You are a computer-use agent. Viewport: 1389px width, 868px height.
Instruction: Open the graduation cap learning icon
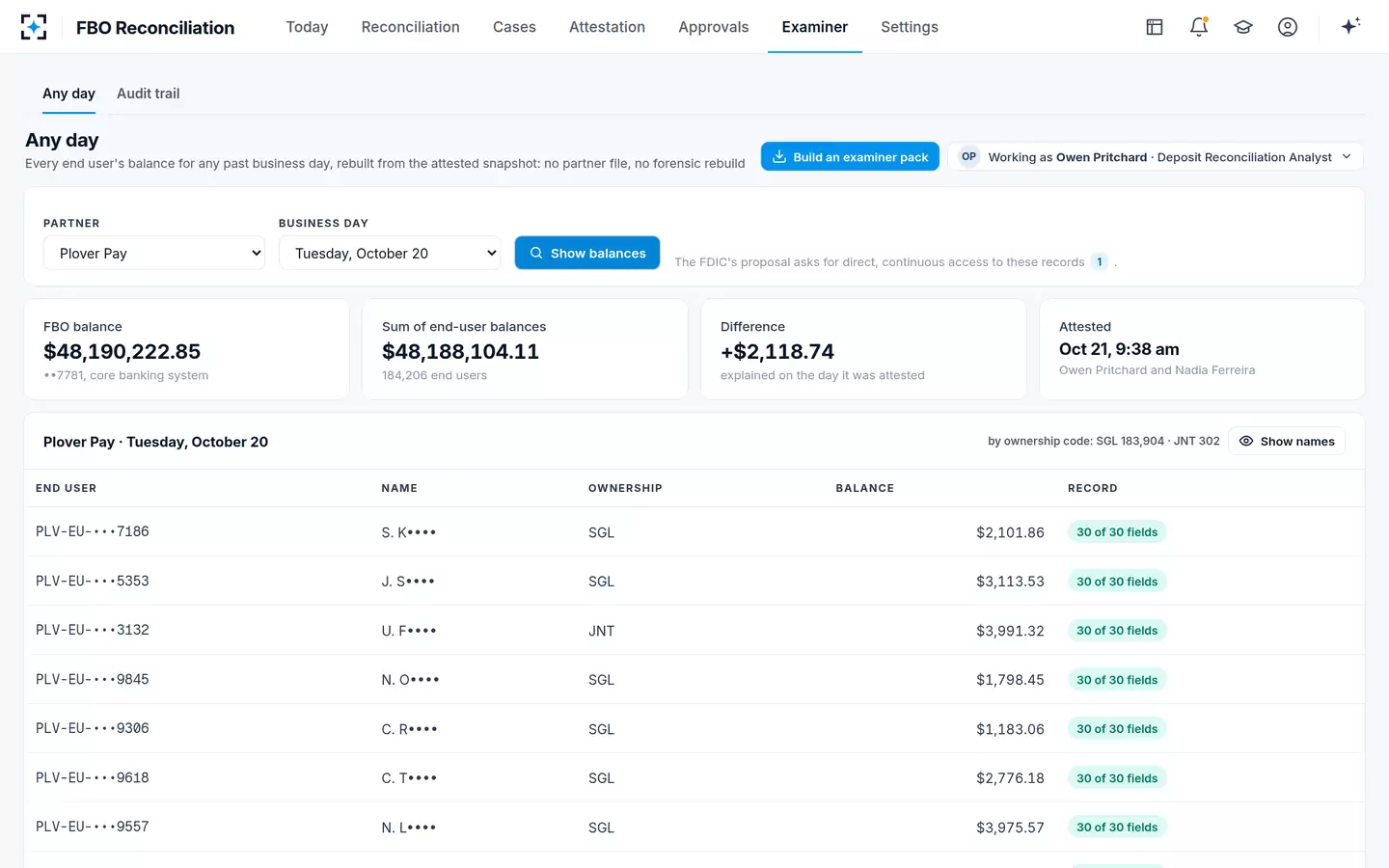(1243, 27)
